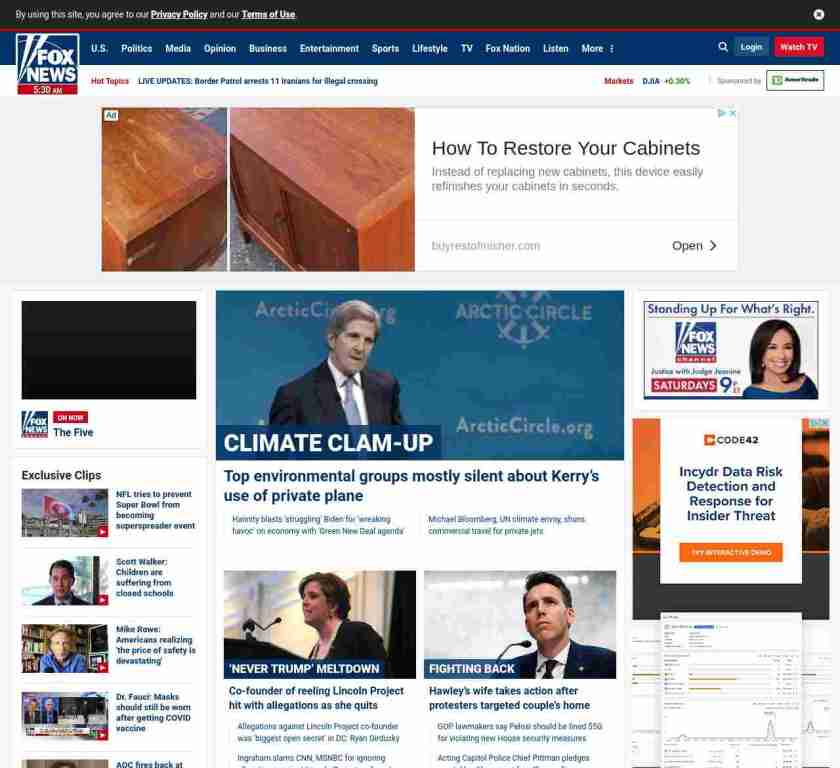Click the AdChoices icon on cabinet ad

pos(720,114)
